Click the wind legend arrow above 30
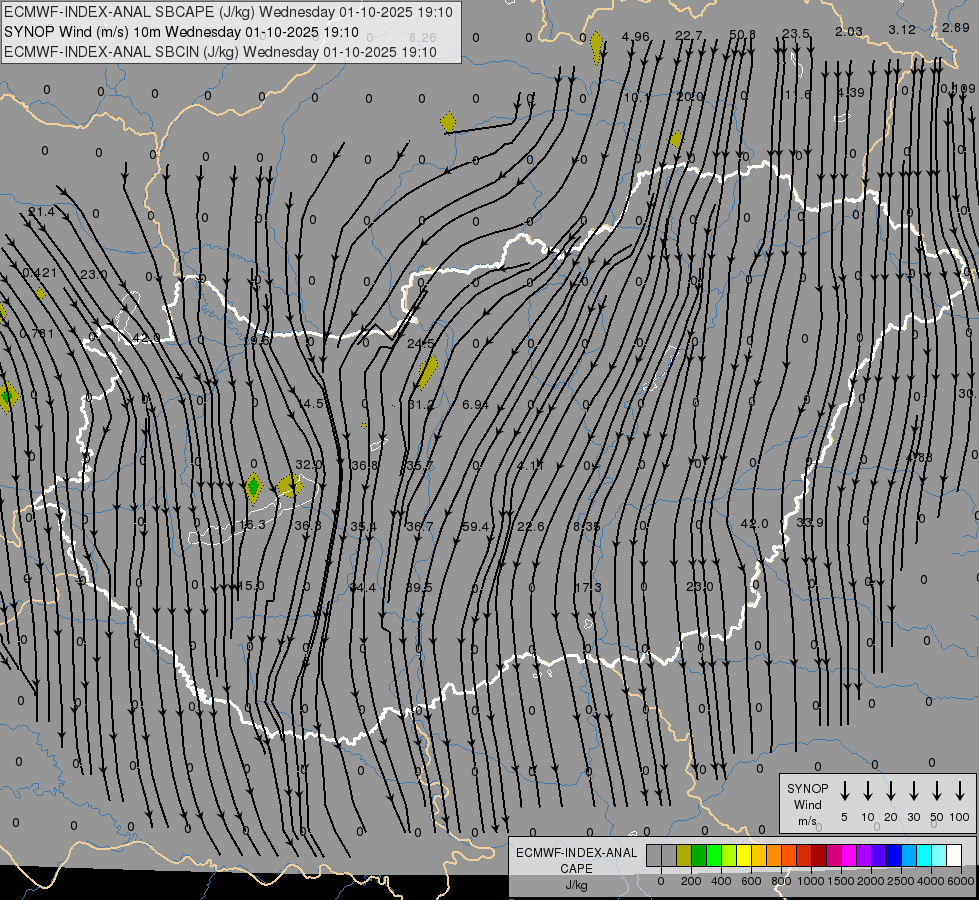 click(914, 791)
